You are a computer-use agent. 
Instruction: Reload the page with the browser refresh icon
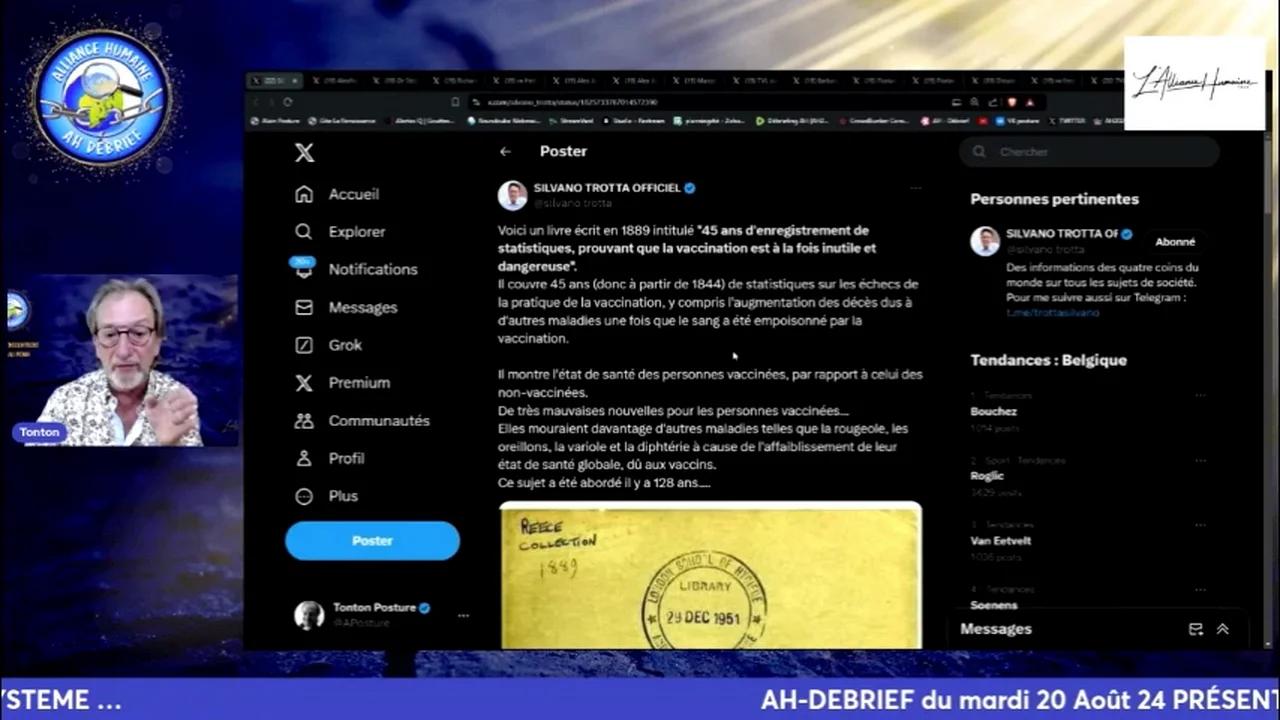(x=288, y=101)
